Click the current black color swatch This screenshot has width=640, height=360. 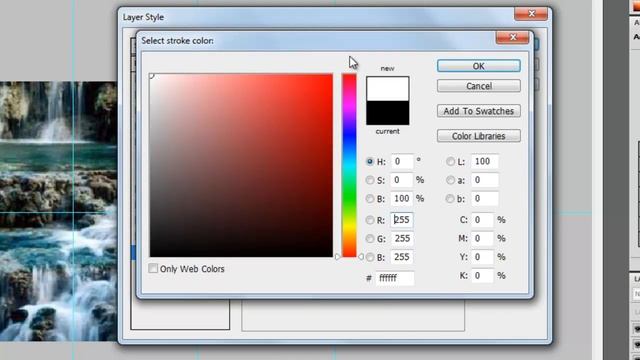(387, 113)
